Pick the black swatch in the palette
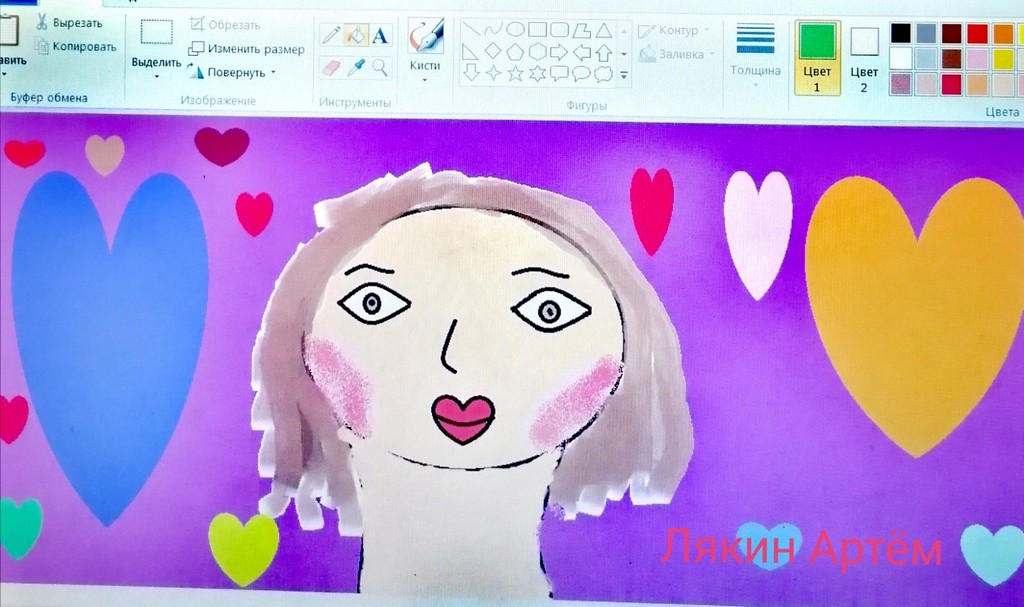The image size is (1024, 607). click(x=900, y=33)
